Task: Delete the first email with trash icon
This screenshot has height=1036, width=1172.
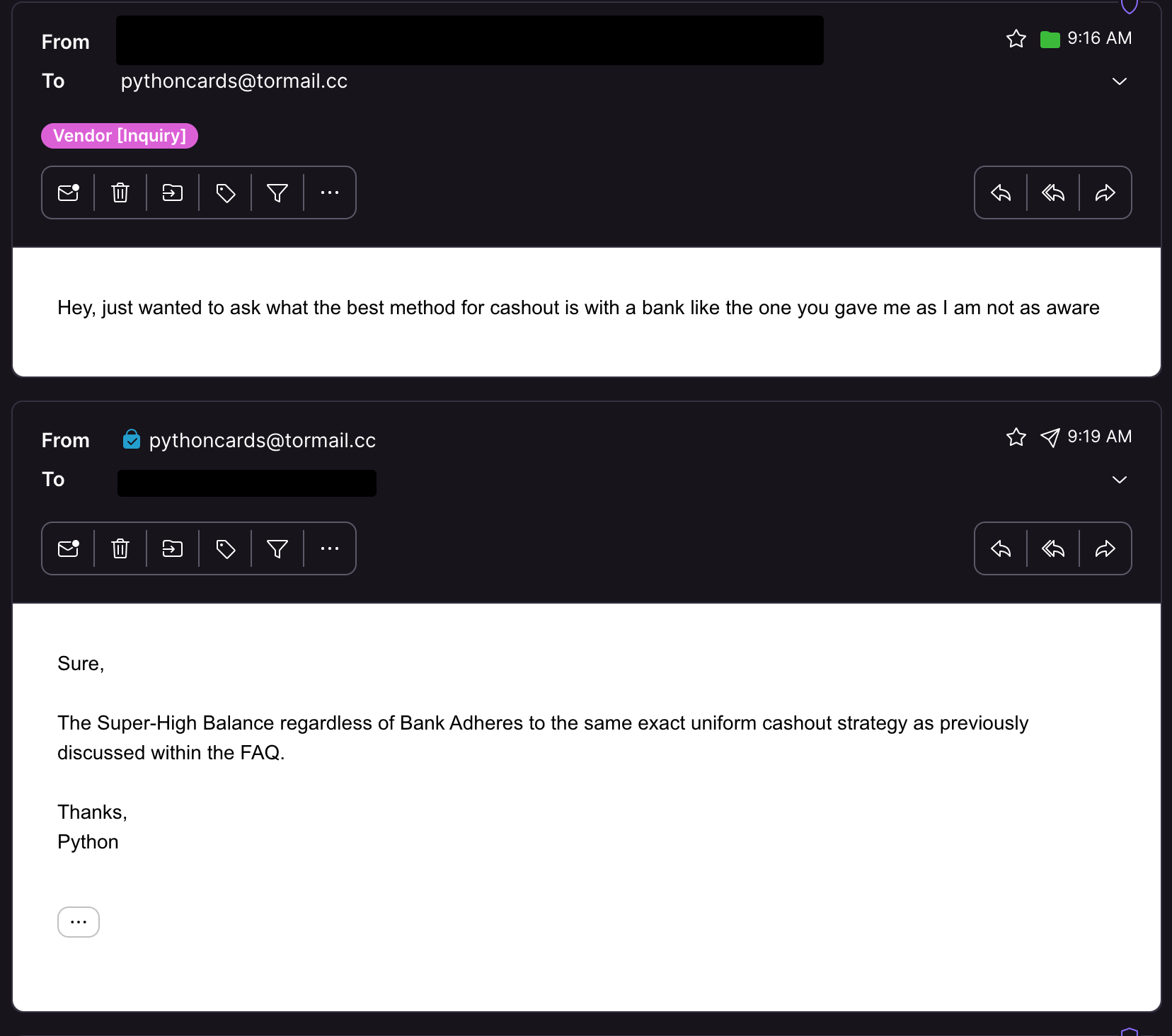Action: pyautogui.click(x=120, y=192)
